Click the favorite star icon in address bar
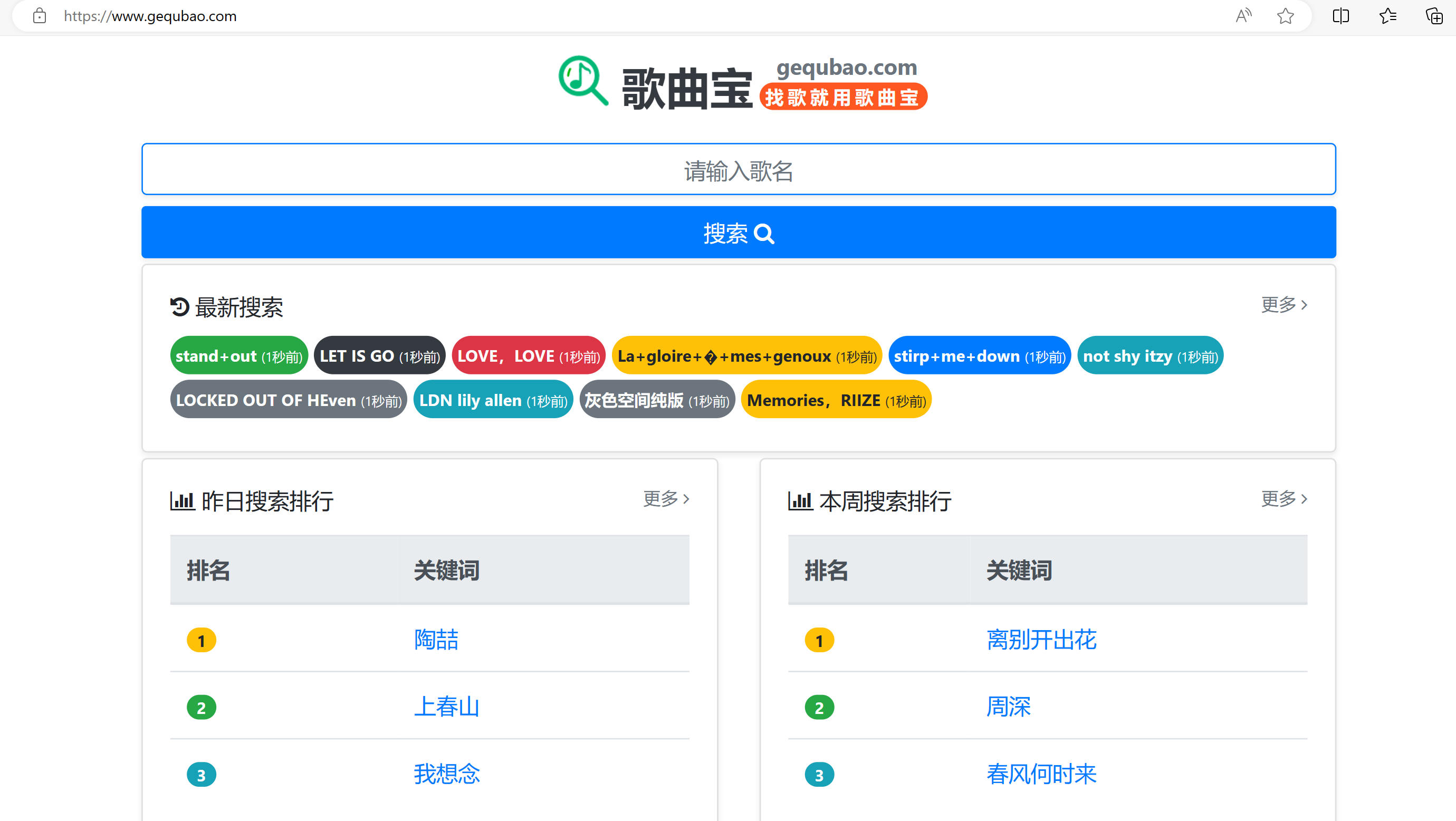The height and width of the screenshot is (821, 1456). [1285, 16]
